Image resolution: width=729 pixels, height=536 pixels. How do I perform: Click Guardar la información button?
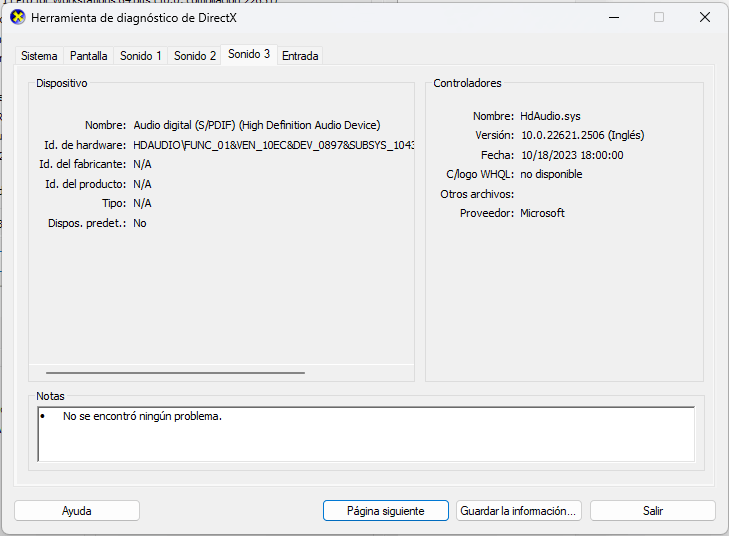[518, 511]
